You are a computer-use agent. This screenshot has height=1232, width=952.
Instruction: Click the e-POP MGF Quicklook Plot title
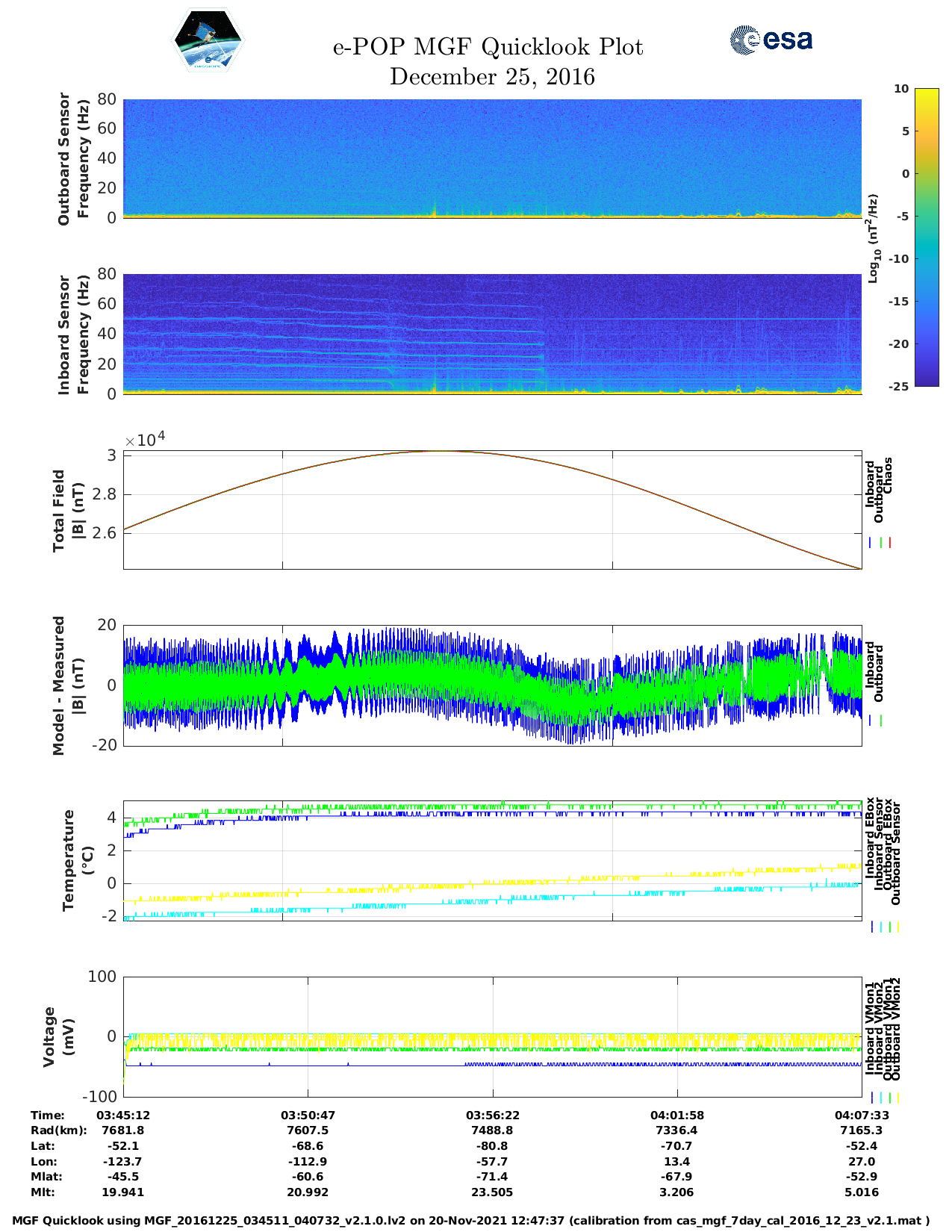(x=488, y=47)
